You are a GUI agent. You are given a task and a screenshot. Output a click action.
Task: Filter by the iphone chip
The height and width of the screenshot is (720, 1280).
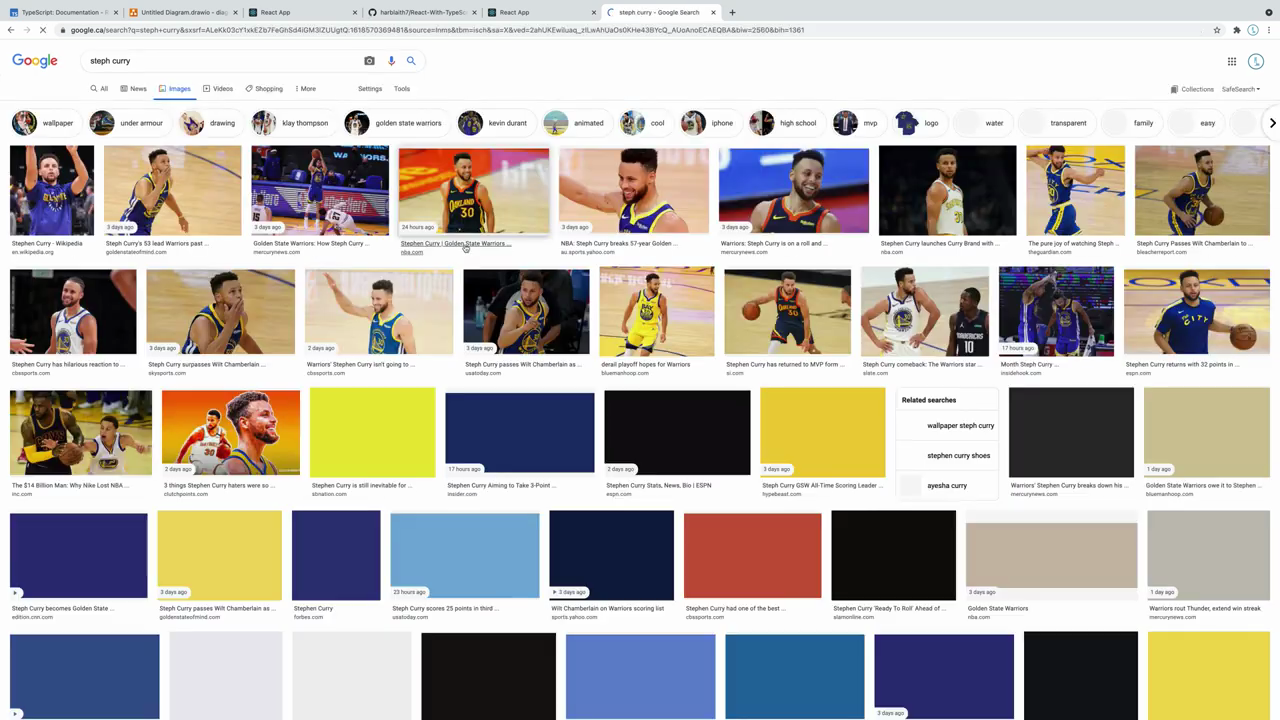[x=708, y=123]
